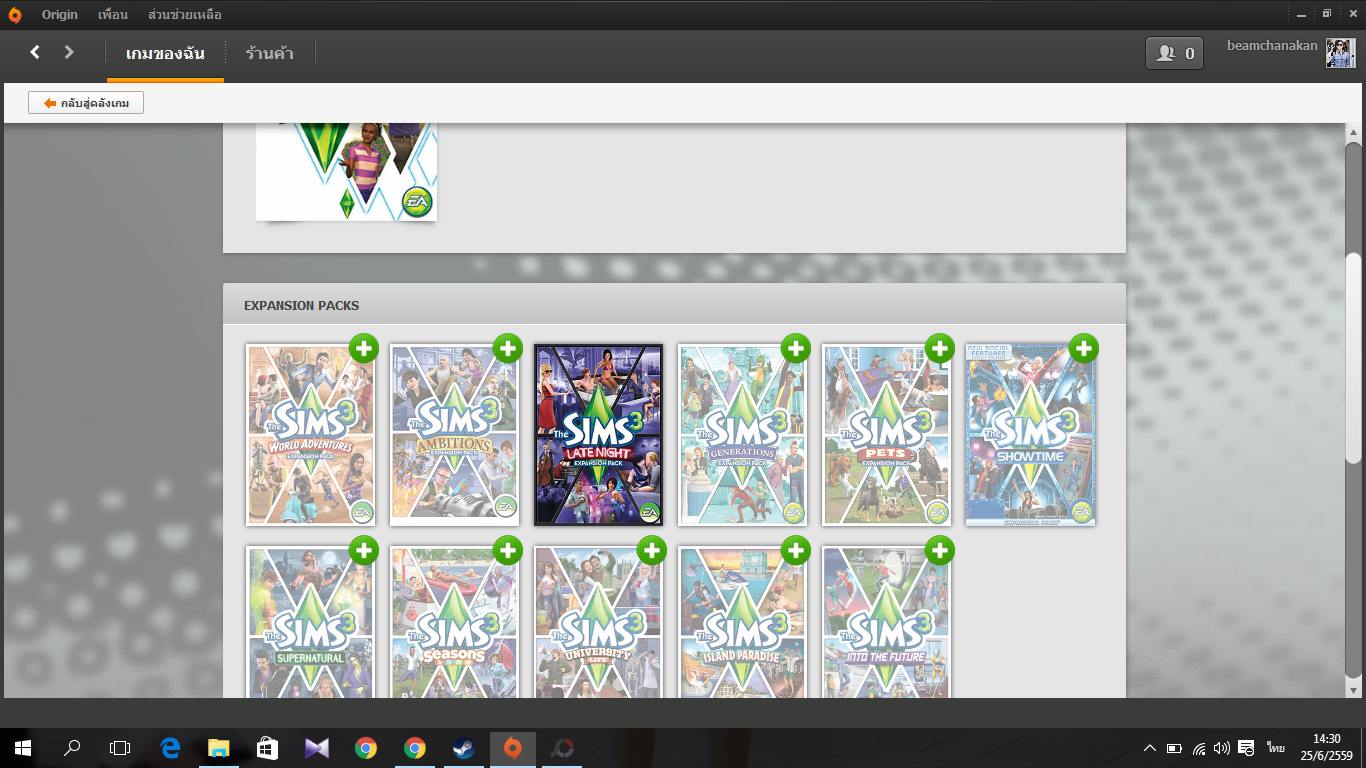Add Seasons via green plus icon
The height and width of the screenshot is (768, 1366).
(x=508, y=550)
